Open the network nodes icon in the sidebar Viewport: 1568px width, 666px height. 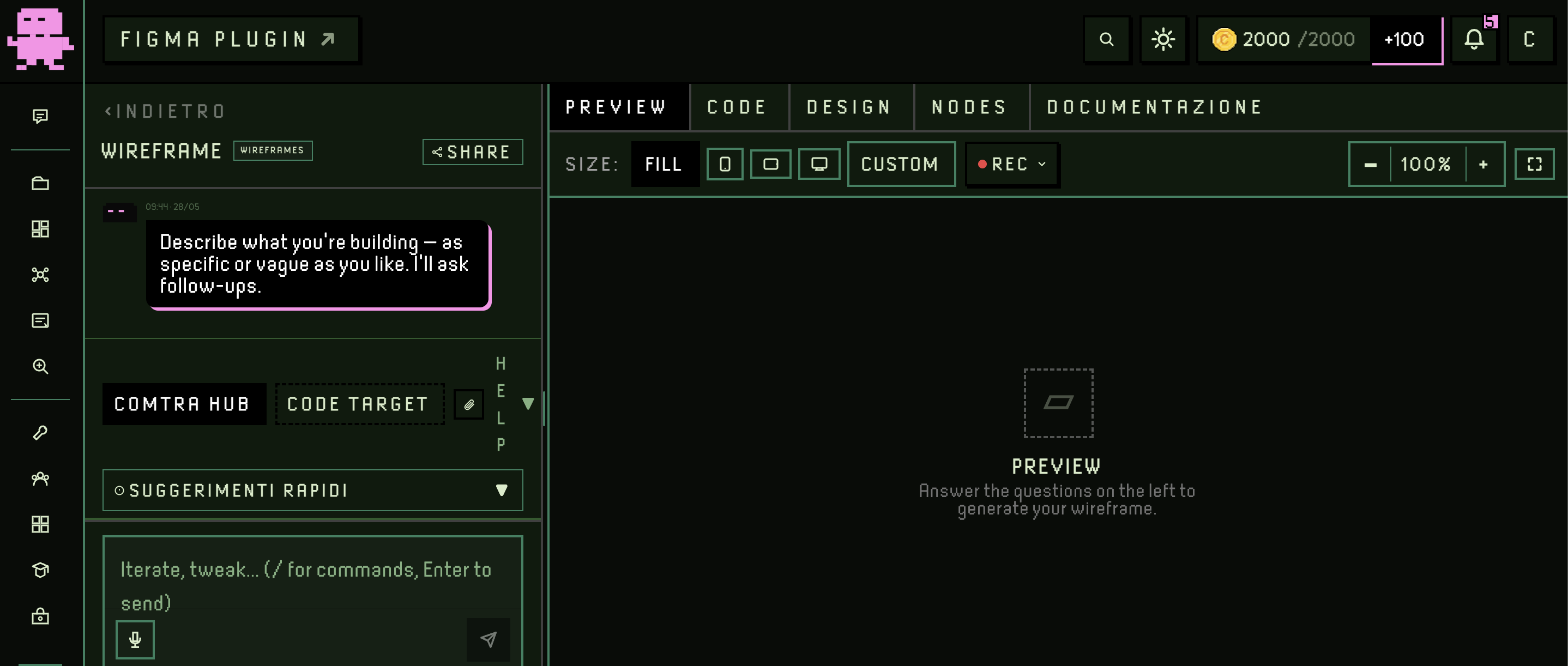40,274
